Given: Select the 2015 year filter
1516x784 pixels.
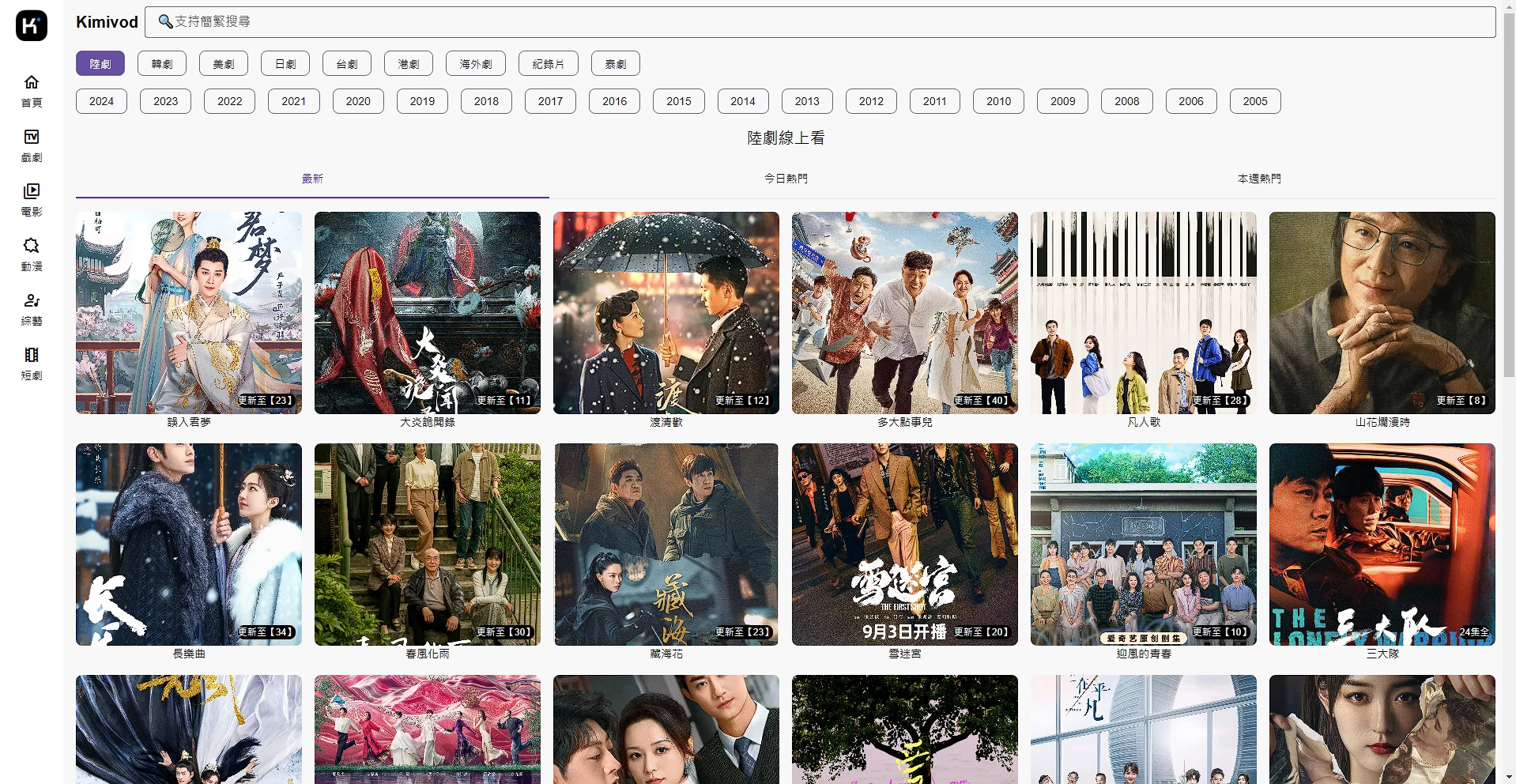Looking at the screenshot, I should click(678, 101).
